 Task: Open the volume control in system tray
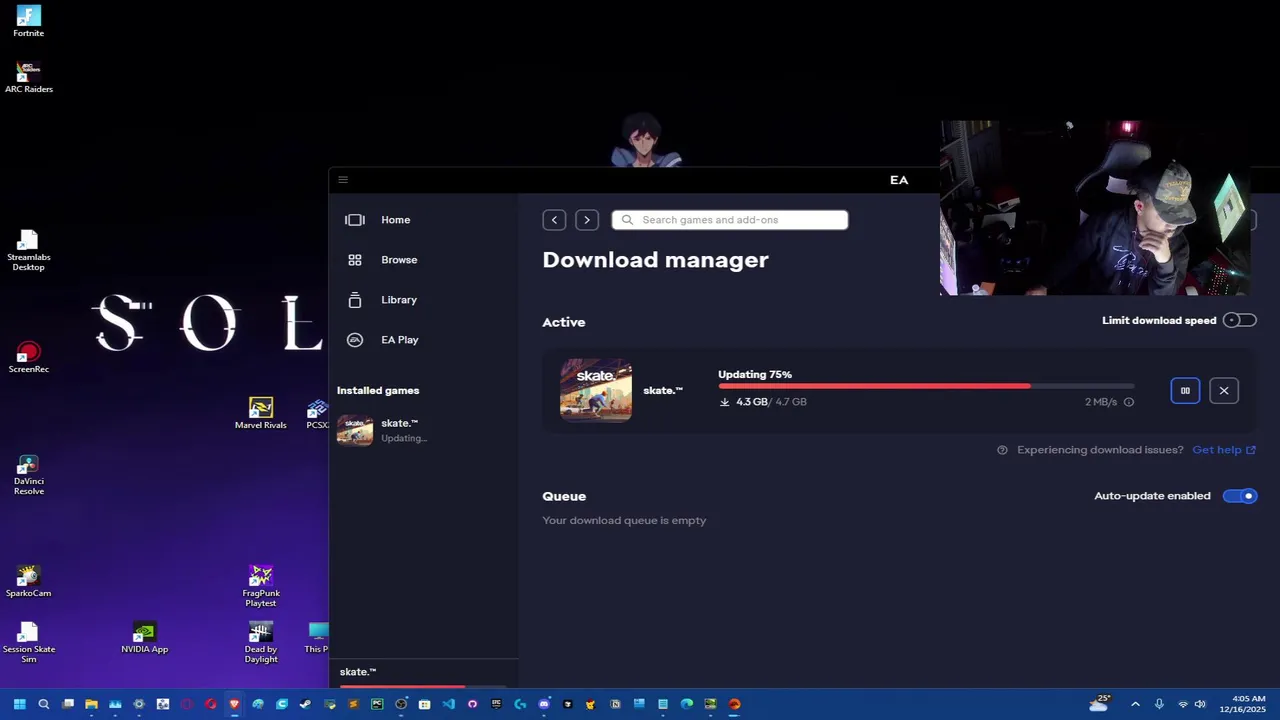1200,704
